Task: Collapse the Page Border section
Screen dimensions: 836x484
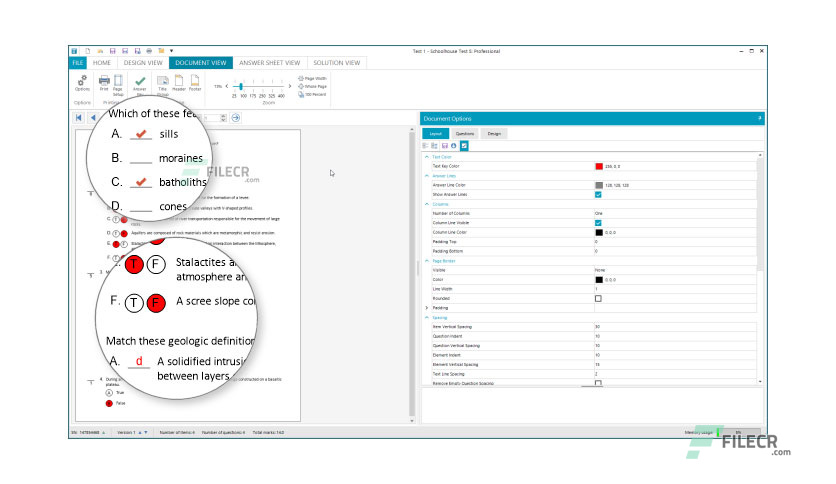Action: (x=427, y=261)
